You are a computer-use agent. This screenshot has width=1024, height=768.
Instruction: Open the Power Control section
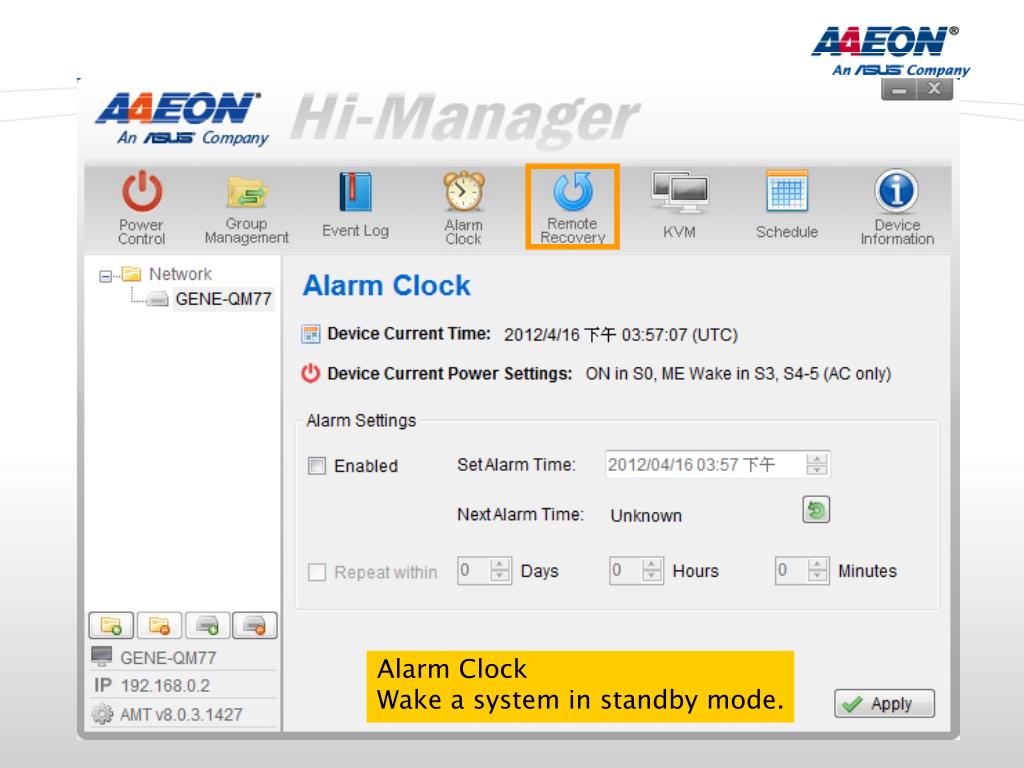141,208
